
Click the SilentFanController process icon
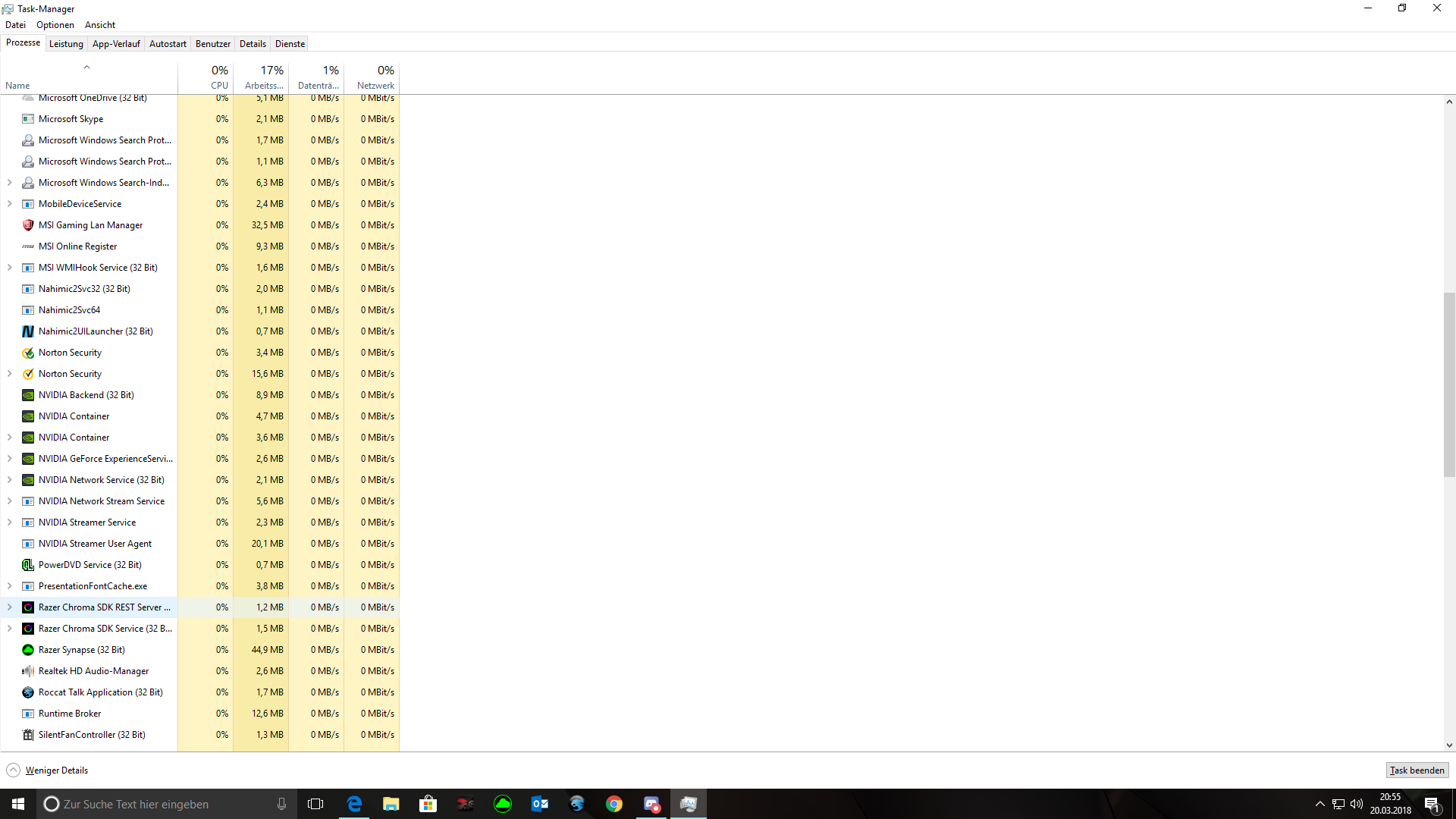pyautogui.click(x=28, y=735)
